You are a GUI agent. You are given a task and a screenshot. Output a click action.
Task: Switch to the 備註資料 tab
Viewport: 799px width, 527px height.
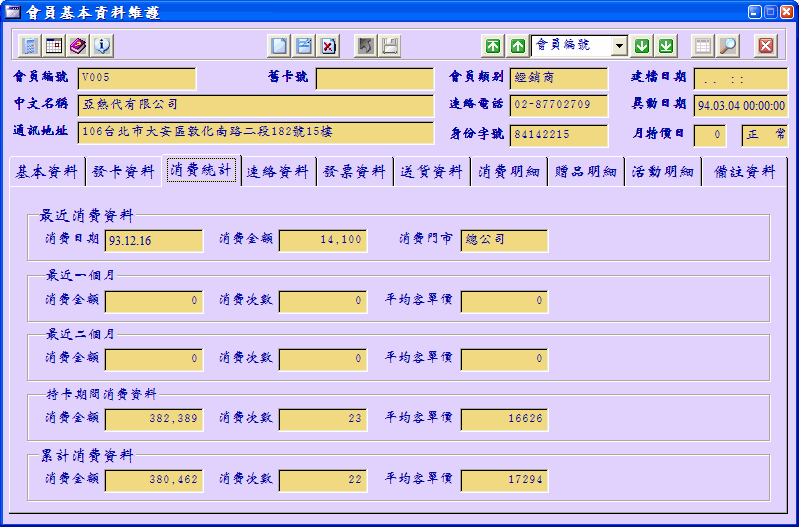[x=745, y=172]
